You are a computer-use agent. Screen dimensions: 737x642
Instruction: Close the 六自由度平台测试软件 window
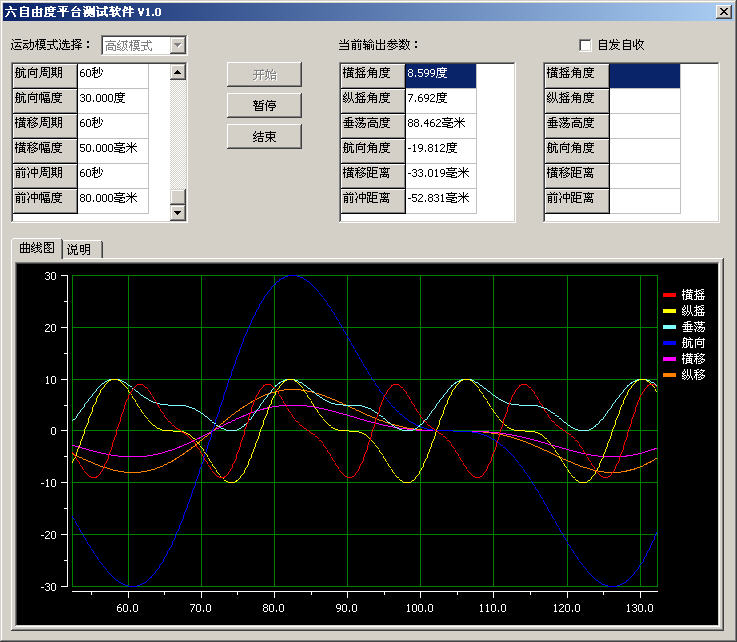[722, 11]
